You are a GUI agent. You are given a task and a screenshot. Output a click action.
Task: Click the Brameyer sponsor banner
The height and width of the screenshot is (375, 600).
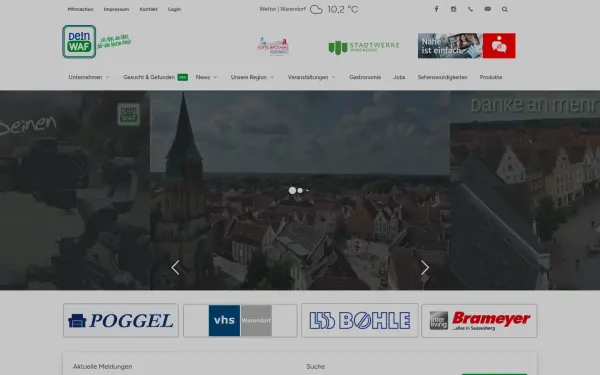[479, 321]
